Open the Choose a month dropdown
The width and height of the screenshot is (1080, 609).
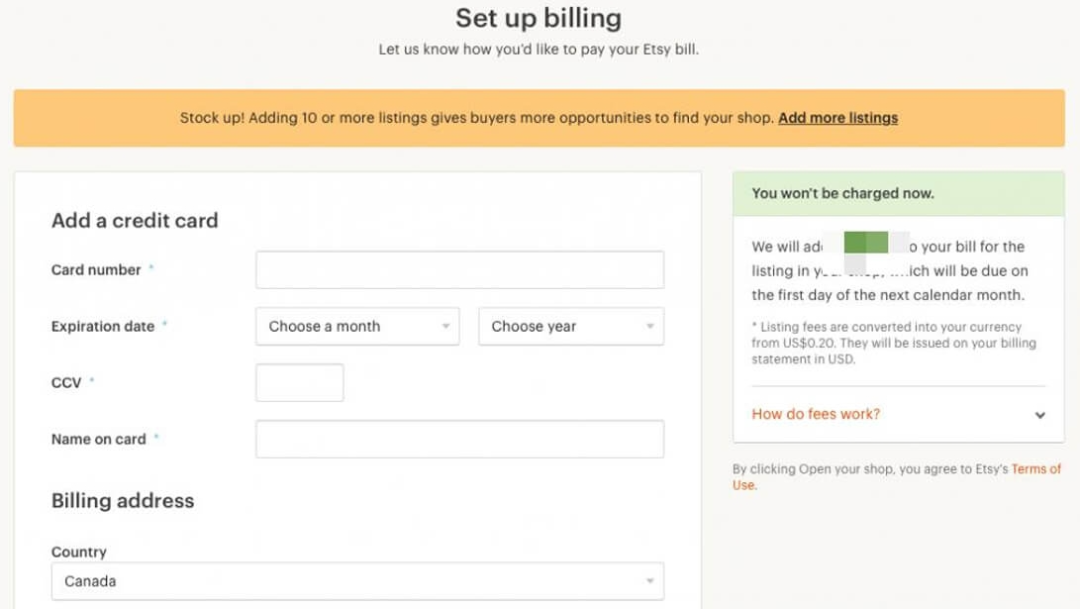357,327
